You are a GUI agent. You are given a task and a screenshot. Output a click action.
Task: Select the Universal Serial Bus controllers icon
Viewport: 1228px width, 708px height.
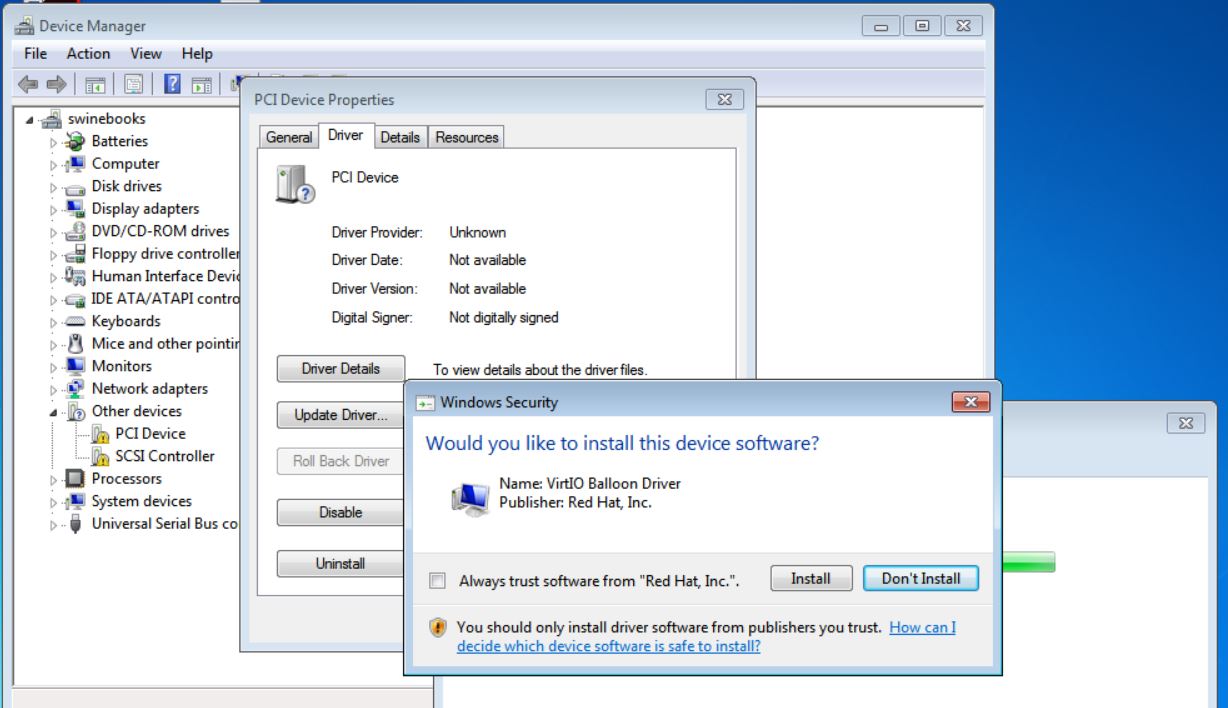[75, 524]
